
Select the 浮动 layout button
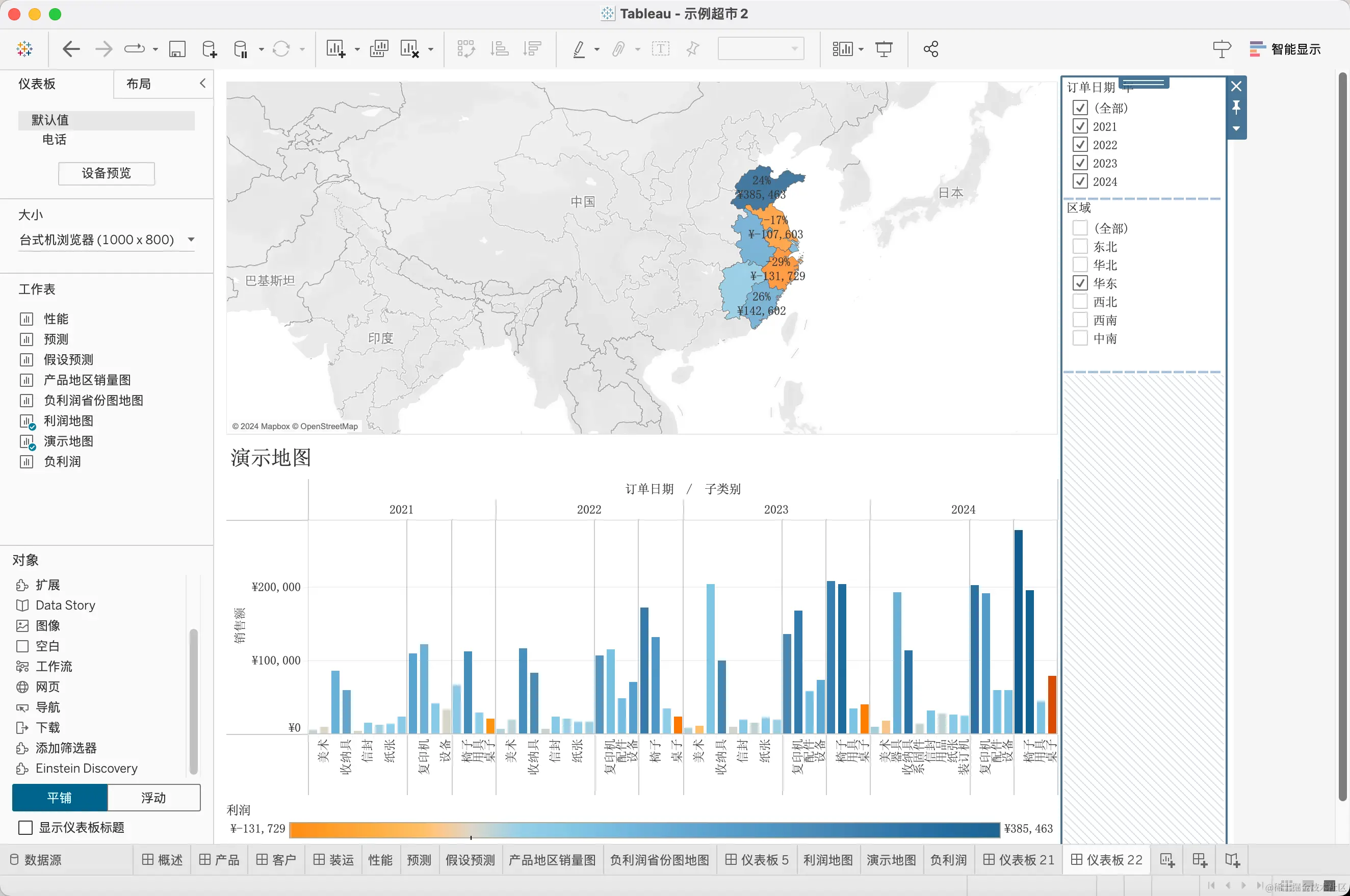[153, 798]
